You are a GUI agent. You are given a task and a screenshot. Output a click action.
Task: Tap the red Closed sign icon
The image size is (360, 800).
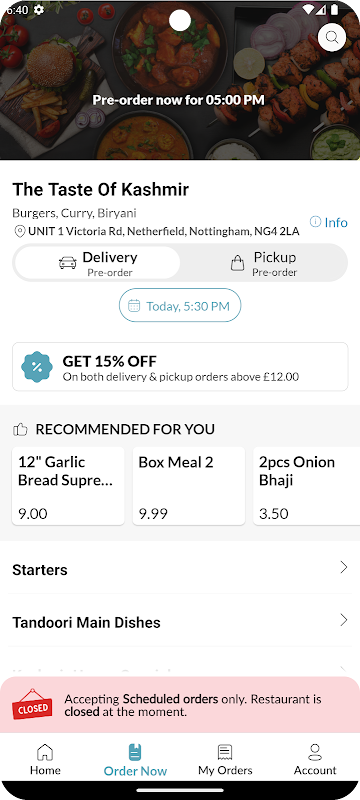click(33, 704)
